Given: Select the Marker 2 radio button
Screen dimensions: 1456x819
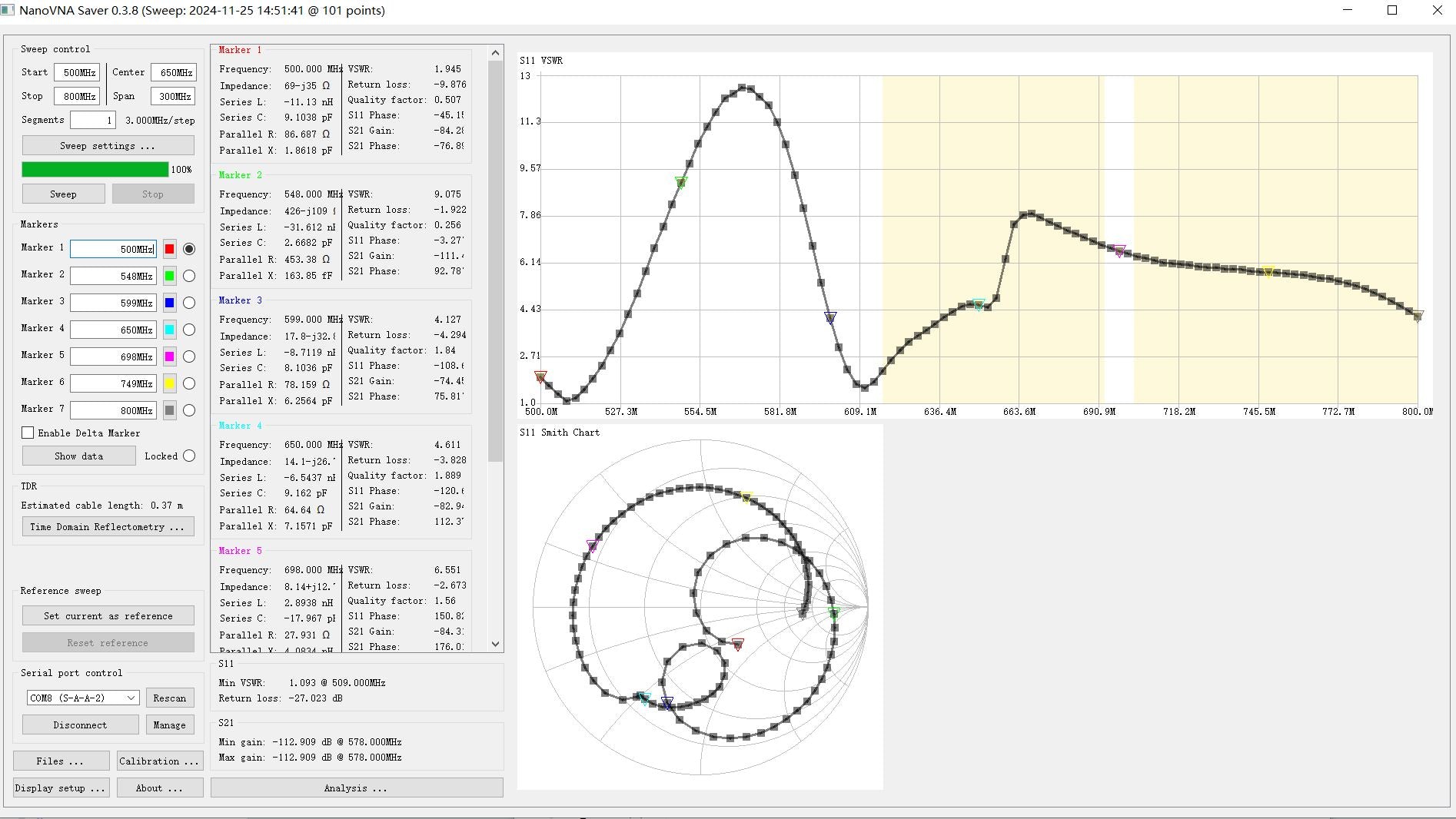Looking at the screenshot, I should (x=189, y=276).
